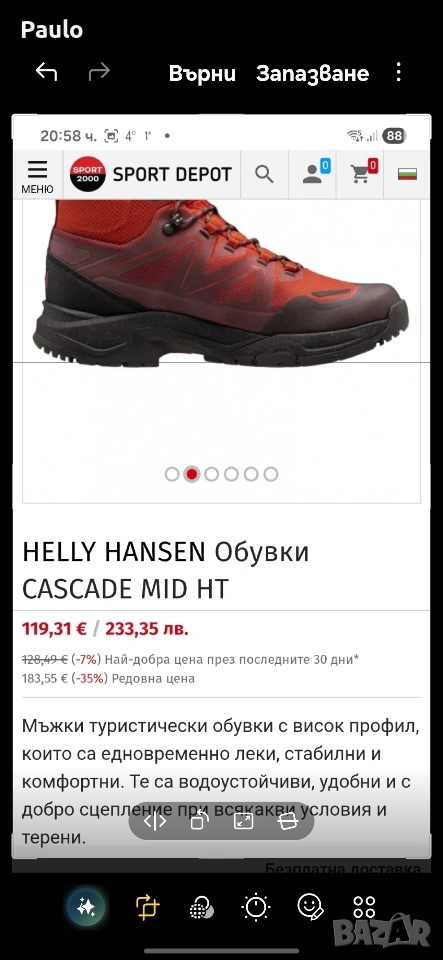Image resolution: width=443 pixels, height=960 pixels.
Task: Tap the redo arrow icon
Action: [x=99, y=72]
